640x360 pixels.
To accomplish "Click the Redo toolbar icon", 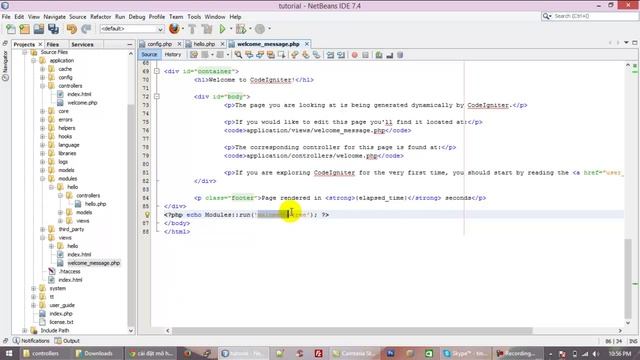I will click(86, 29).
